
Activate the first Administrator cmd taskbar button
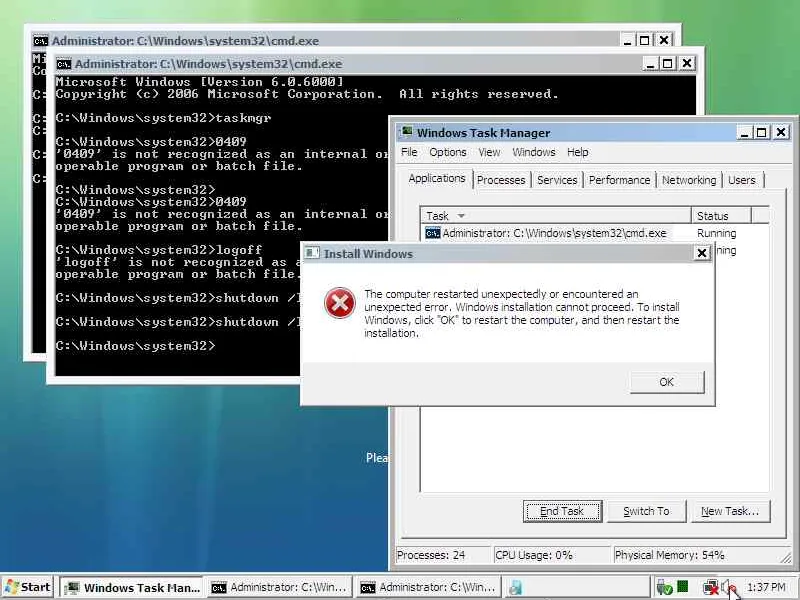(279, 588)
